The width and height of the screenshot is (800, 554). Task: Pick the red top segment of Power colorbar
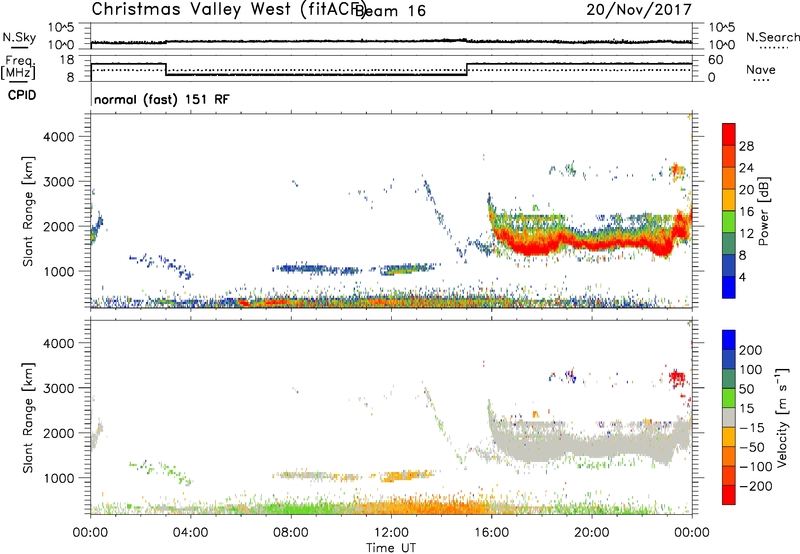click(x=729, y=134)
